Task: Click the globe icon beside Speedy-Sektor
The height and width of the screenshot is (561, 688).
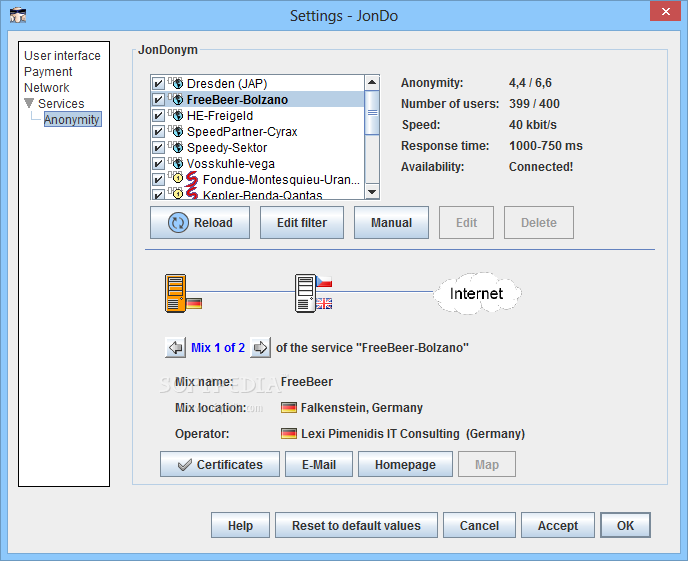Action: click(x=177, y=147)
